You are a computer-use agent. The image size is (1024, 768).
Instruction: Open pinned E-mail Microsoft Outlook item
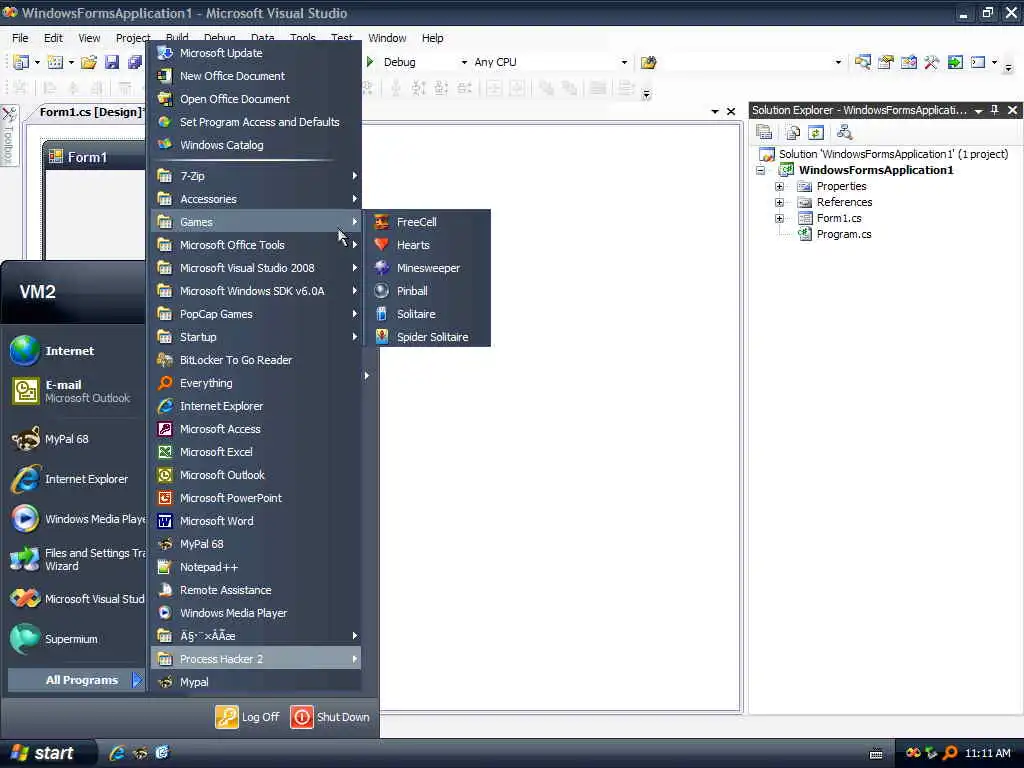pos(75,391)
